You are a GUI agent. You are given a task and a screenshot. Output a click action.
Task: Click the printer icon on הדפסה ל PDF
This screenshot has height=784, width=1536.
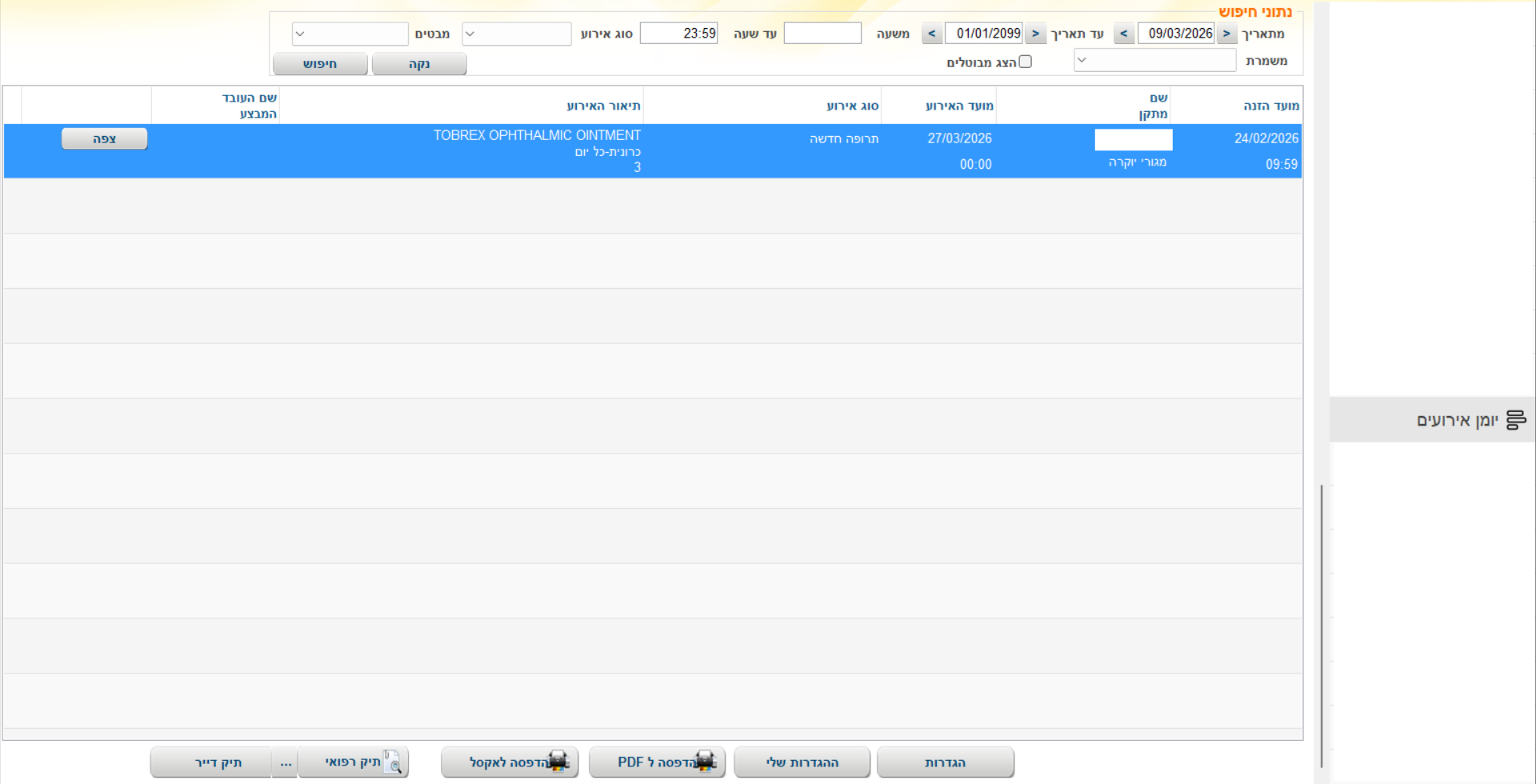(x=705, y=762)
